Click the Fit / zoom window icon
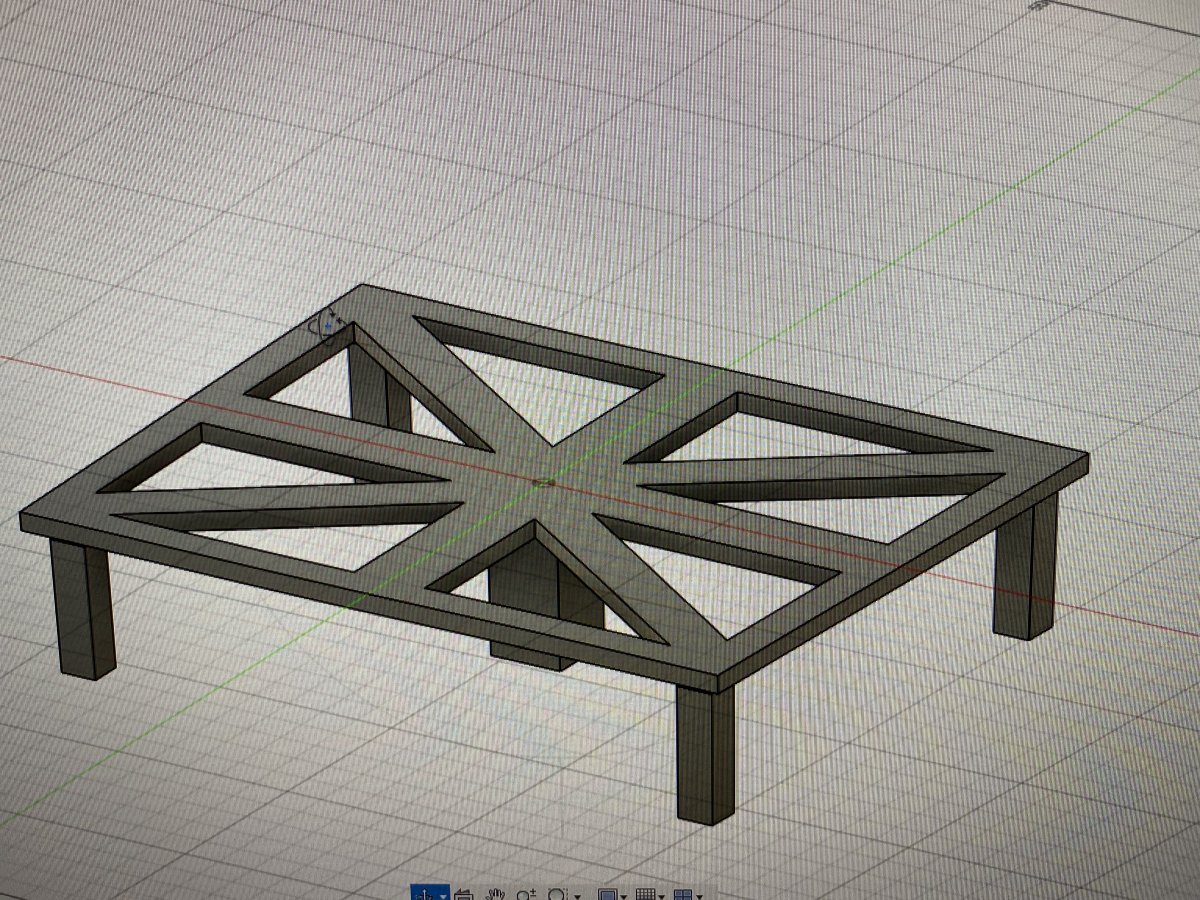The width and height of the screenshot is (1200, 900). pyautogui.click(x=558, y=894)
